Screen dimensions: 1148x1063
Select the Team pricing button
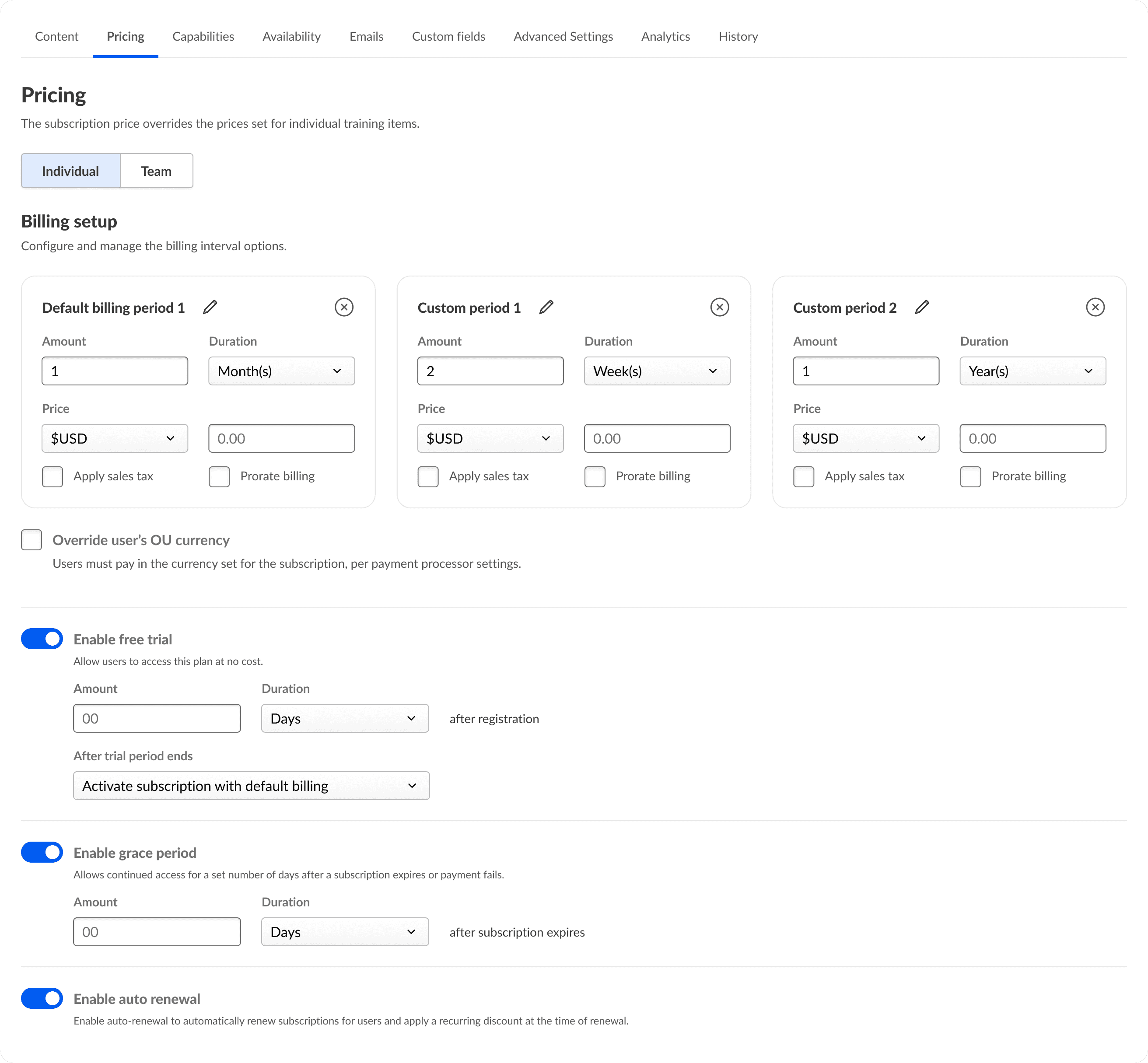[x=156, y=171]
